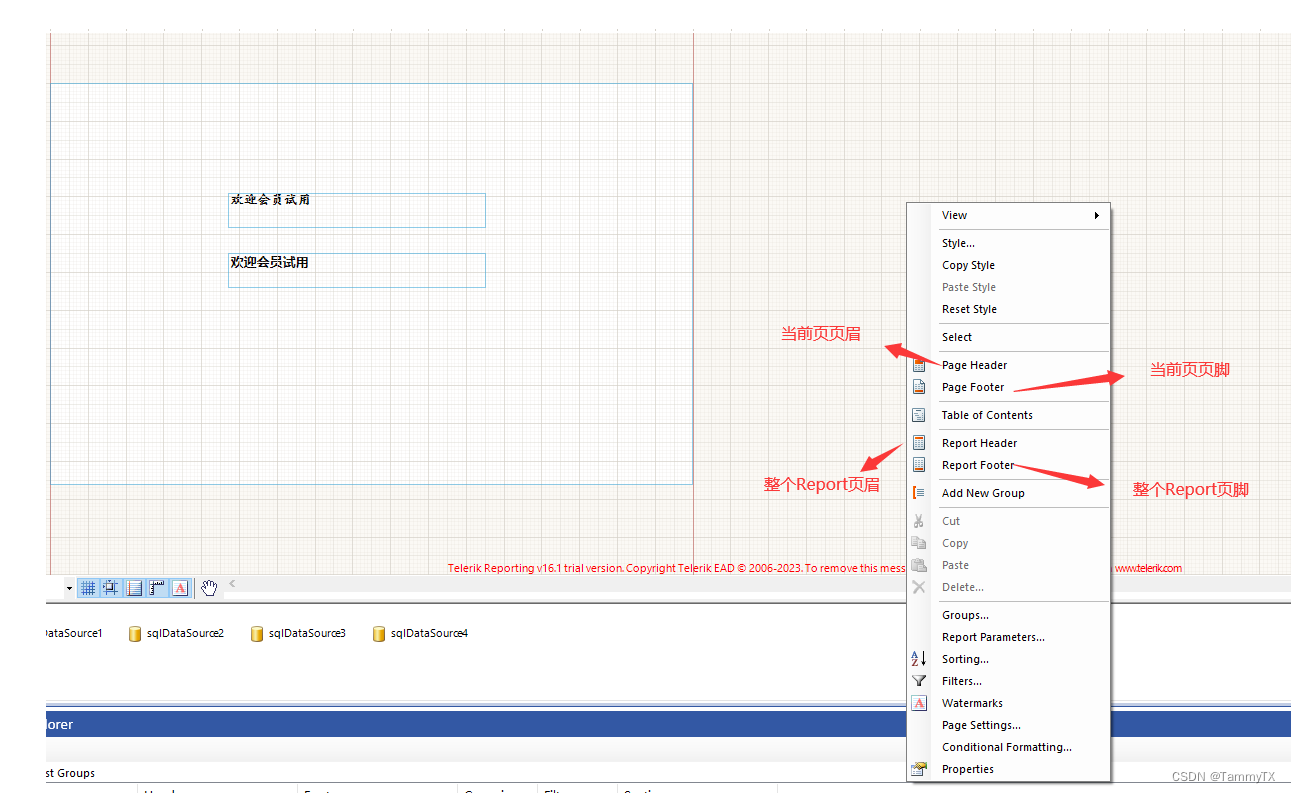Toggle the Show Dimensions ruler button

(x=157, y=588)
